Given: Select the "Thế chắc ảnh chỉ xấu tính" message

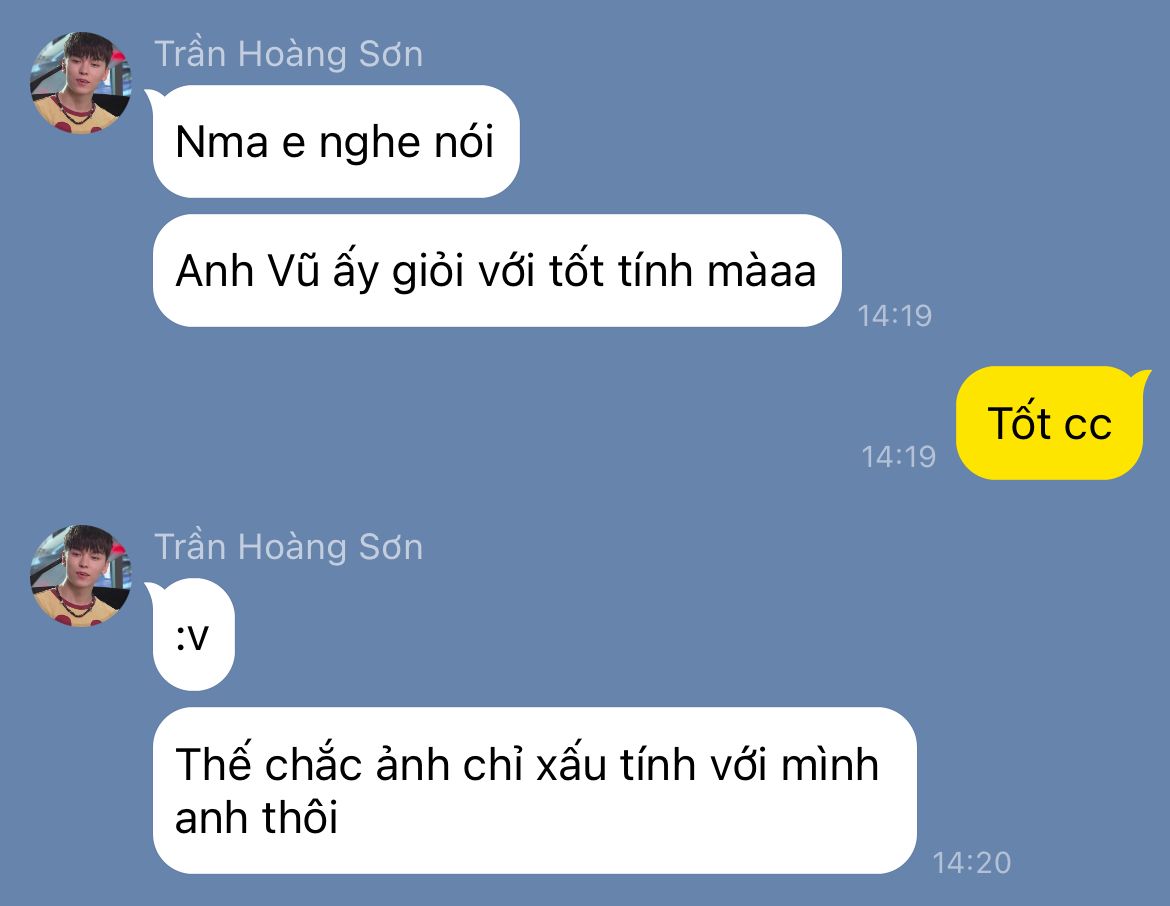Looking at the screenshot, I should (x=534, y=790).
